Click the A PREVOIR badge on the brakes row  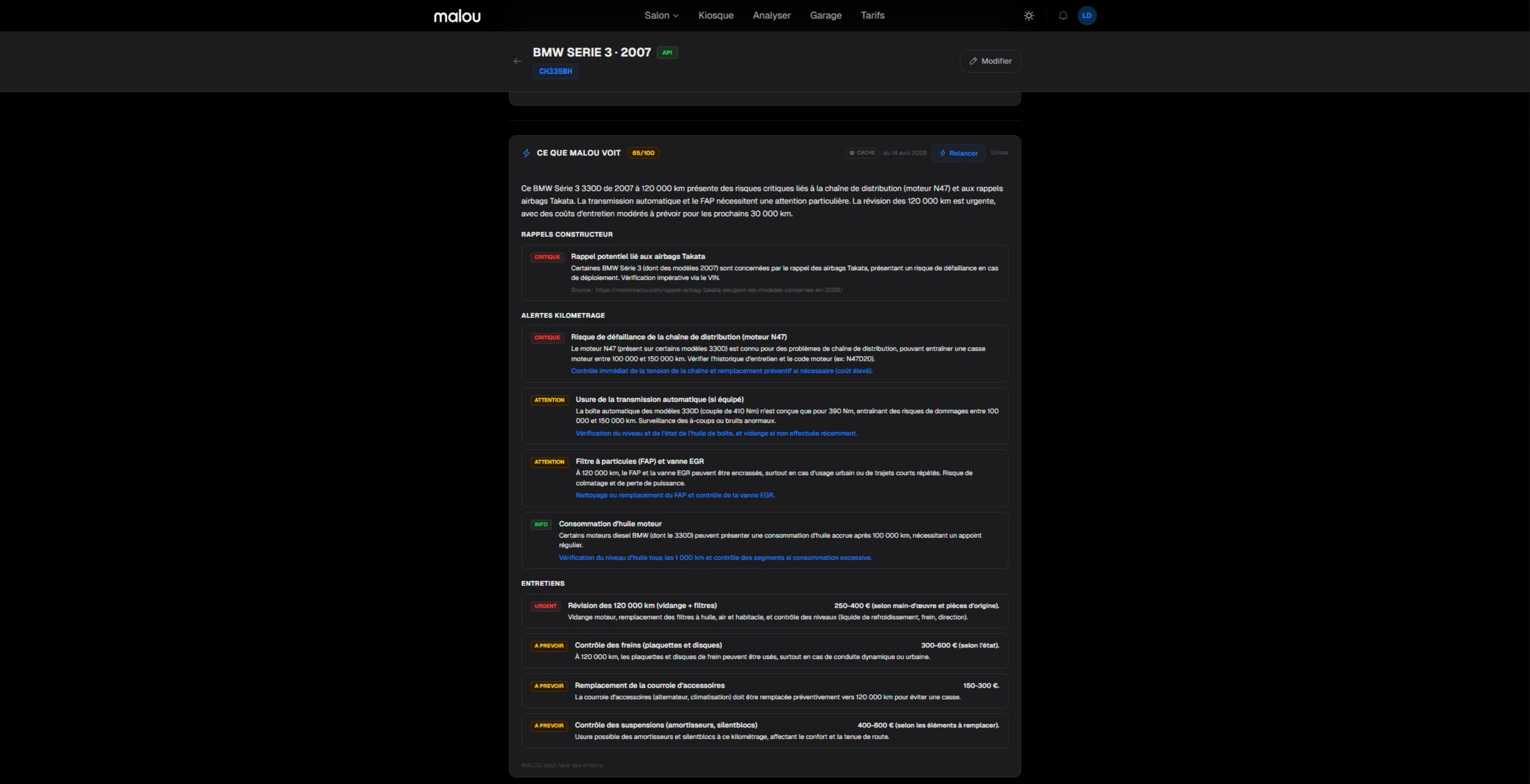[549, 646]
